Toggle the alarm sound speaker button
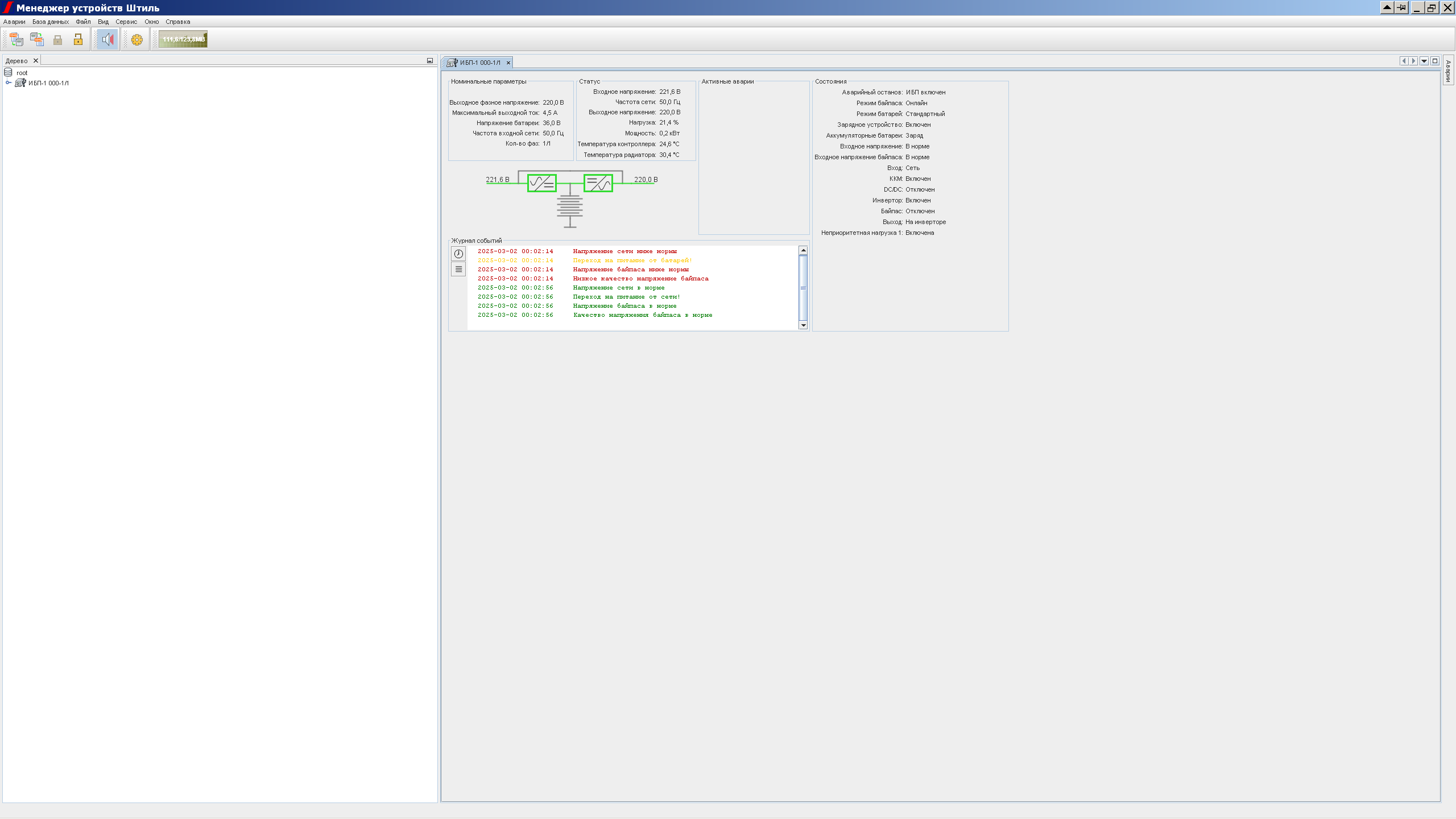This screenshot has height=819, width=1456. (x=107, y=39)
